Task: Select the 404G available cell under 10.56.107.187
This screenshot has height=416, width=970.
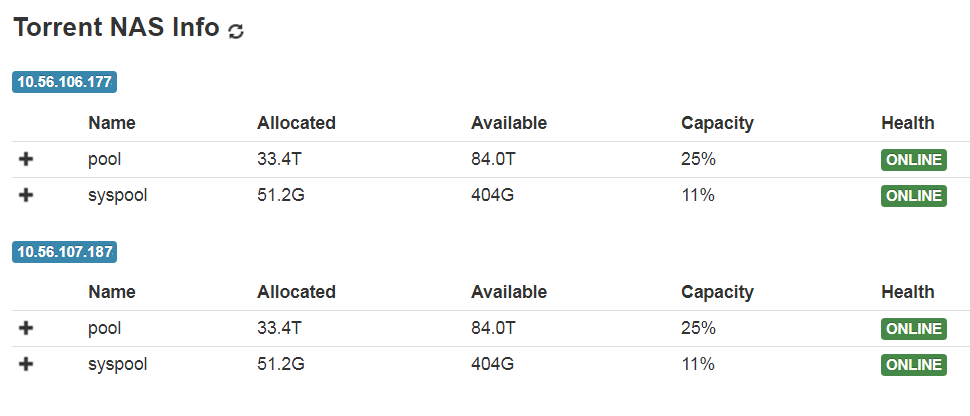Action: coord(492,364)
